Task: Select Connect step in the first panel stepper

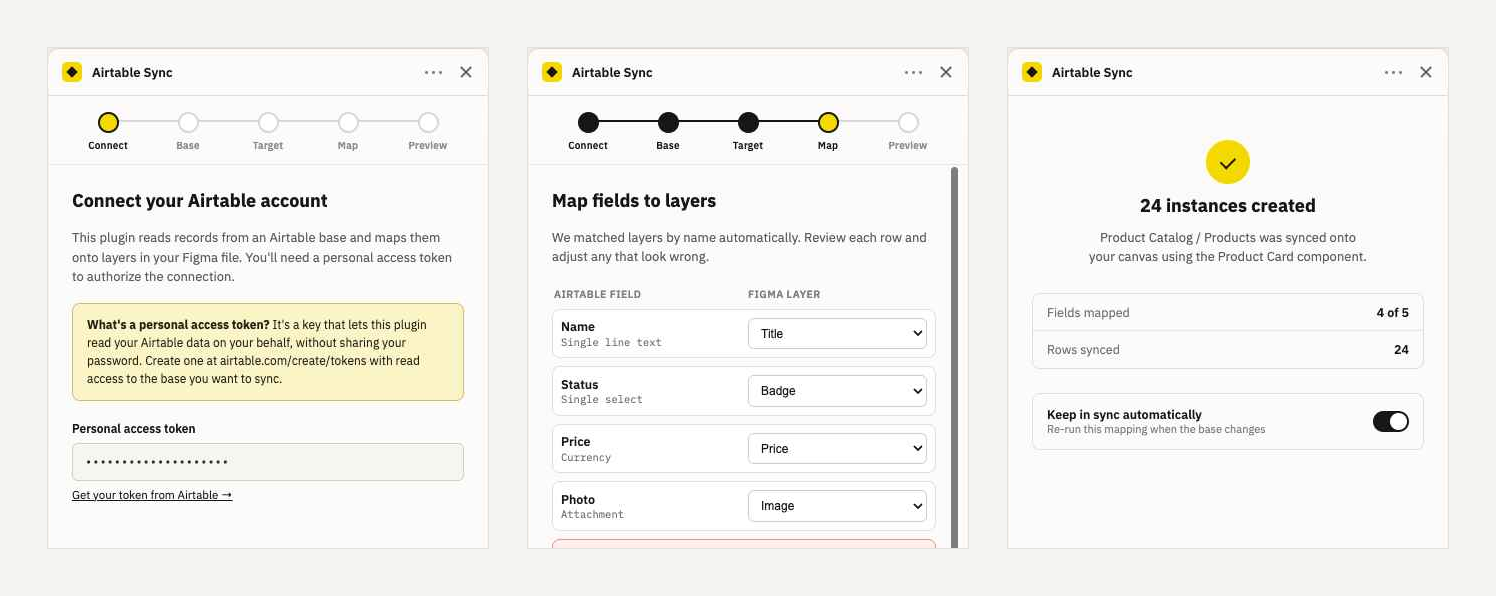Action: tap(108, 131)
